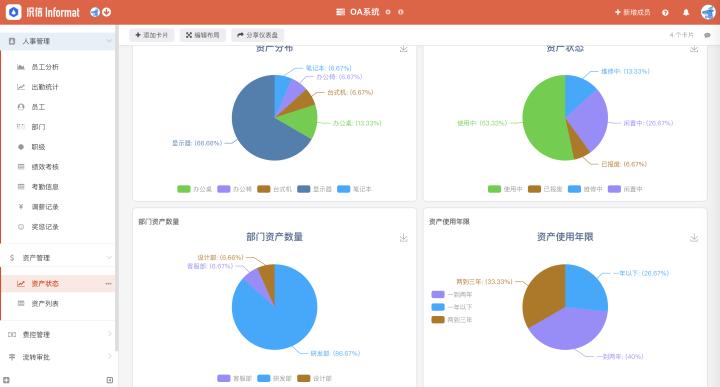Click the 员工 person icon
The height and width of the screenshot is (387, 720).
click(21, 107)
